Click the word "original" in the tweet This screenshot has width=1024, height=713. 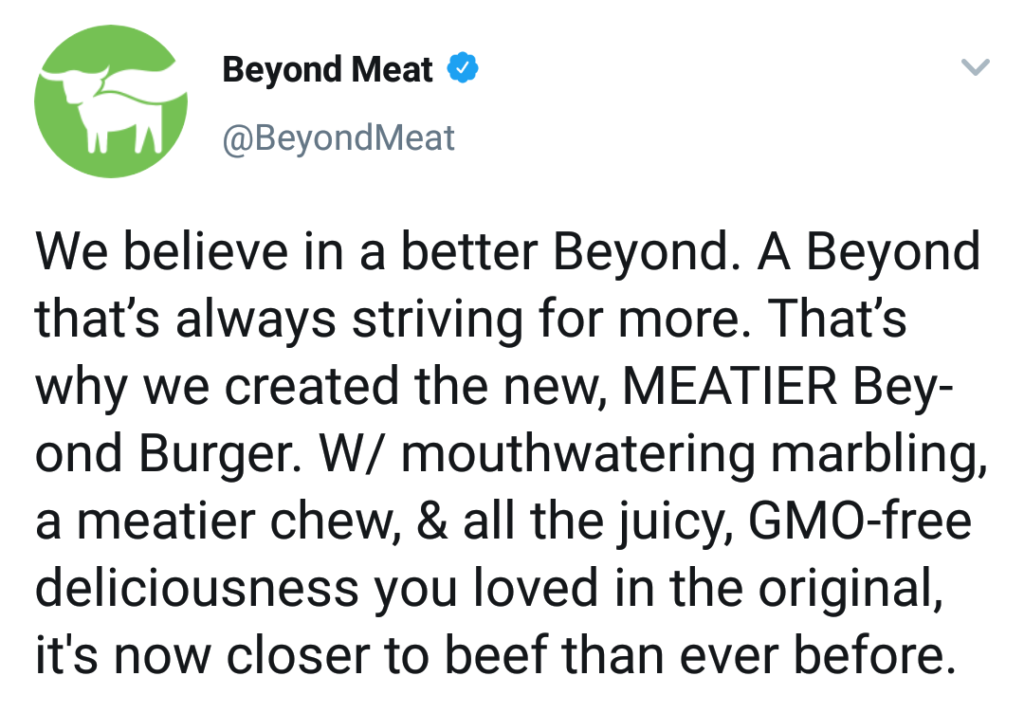click(850, 590)
